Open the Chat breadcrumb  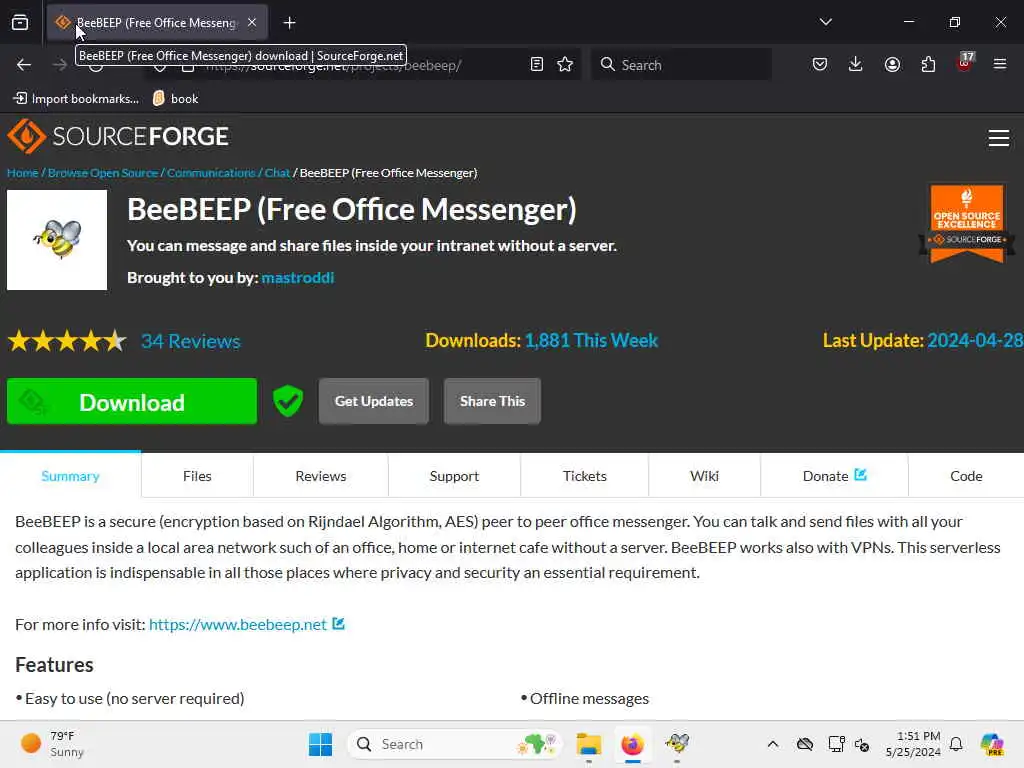[277, 173]
